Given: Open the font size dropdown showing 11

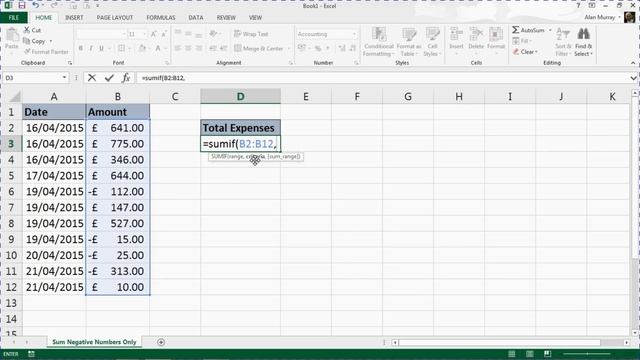Looking at the screenshot, I should click(x=144, y=34).
